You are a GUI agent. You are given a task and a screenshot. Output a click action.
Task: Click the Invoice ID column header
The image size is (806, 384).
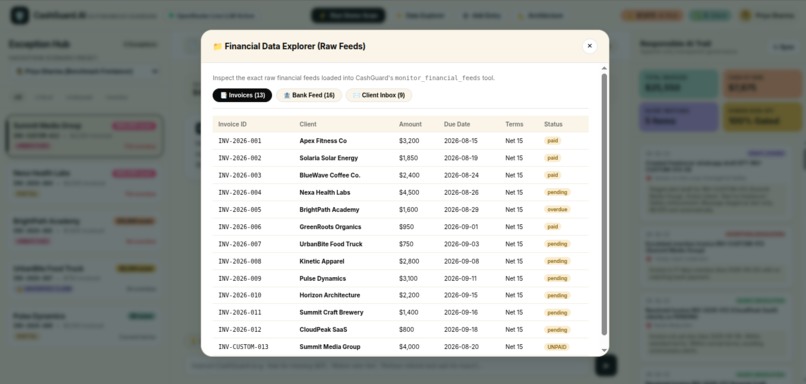coord(232,124)
